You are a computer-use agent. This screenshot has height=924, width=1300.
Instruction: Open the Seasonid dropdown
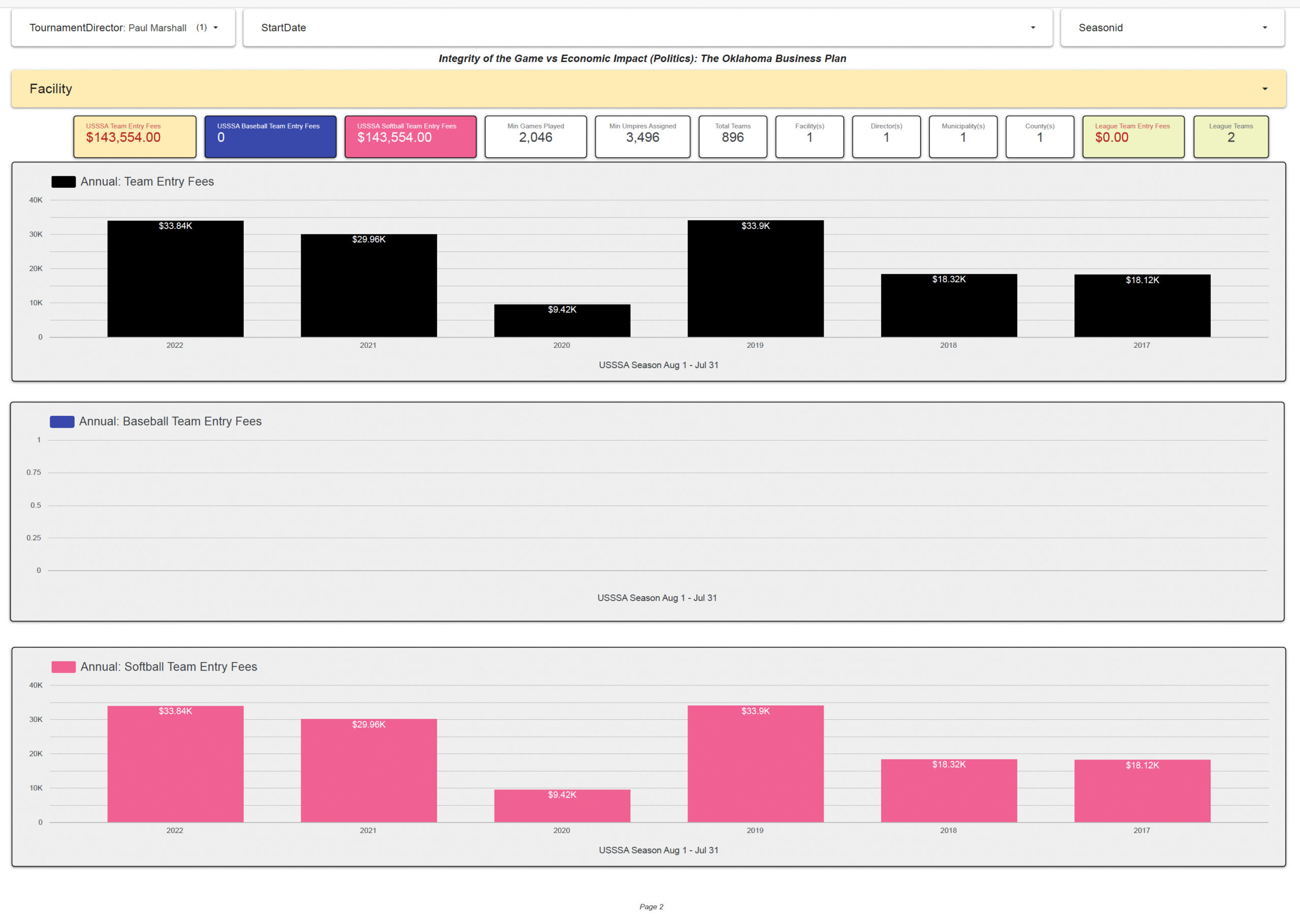tap(1172, 27)
